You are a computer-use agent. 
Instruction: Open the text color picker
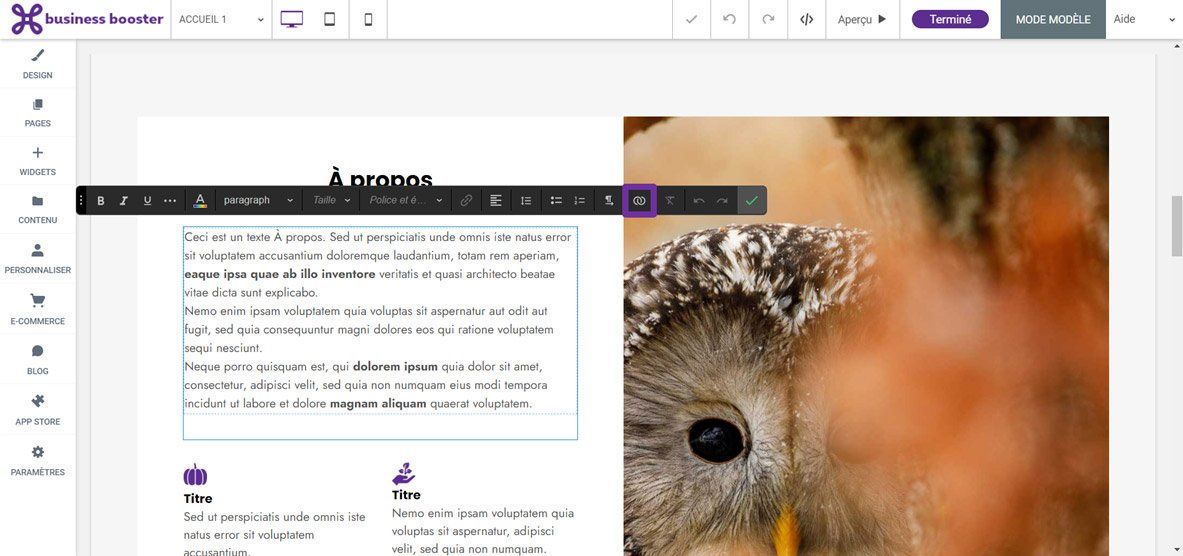point(200,201)
